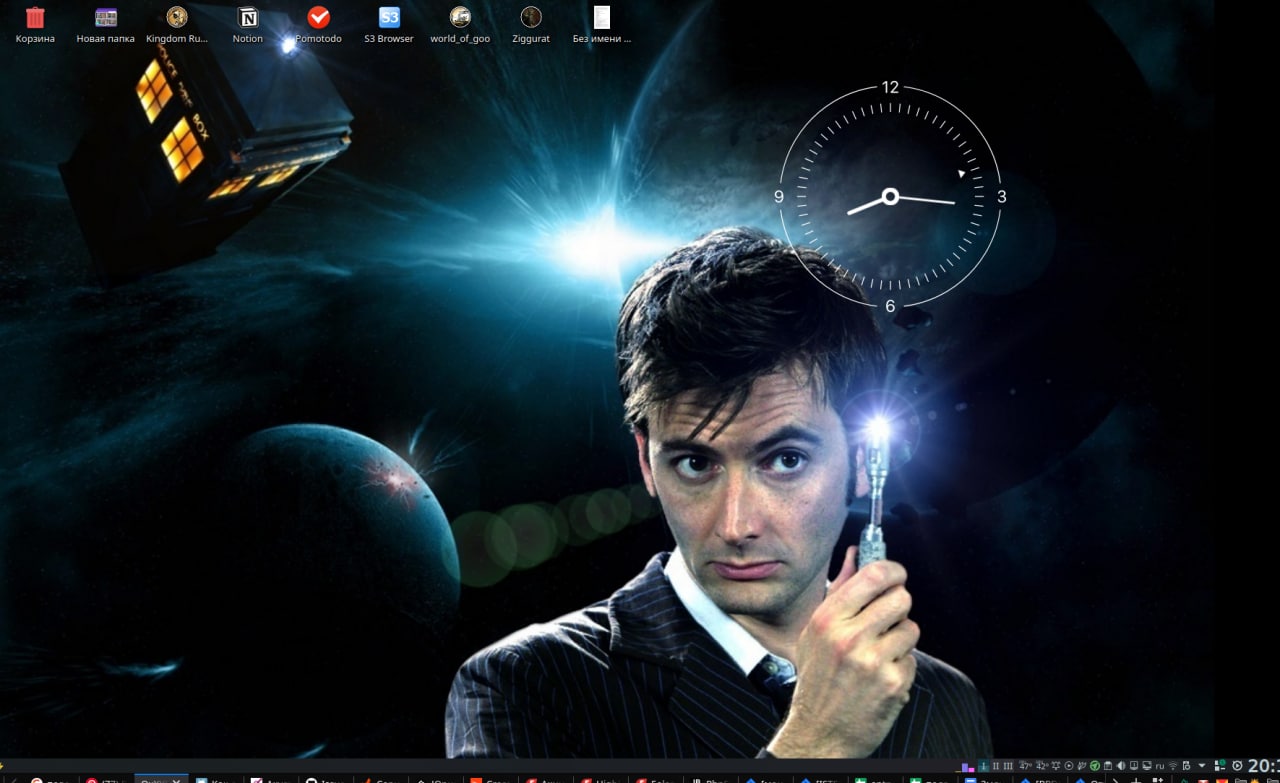Launch the Kingdom Ru... game shortcut
The width and height of the screenshot is (1280, 783).
[x=177, y=25]
